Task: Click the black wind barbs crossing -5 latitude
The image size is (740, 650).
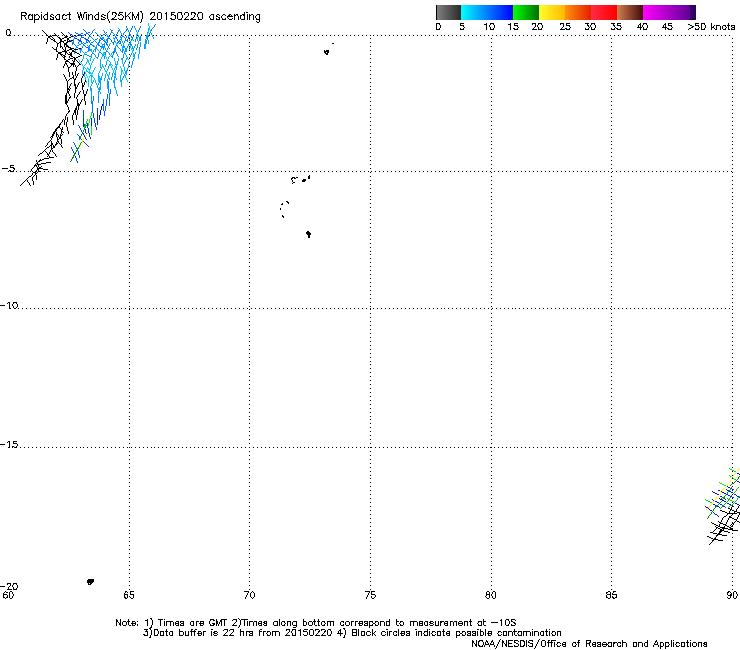Action: coord(35,172)
